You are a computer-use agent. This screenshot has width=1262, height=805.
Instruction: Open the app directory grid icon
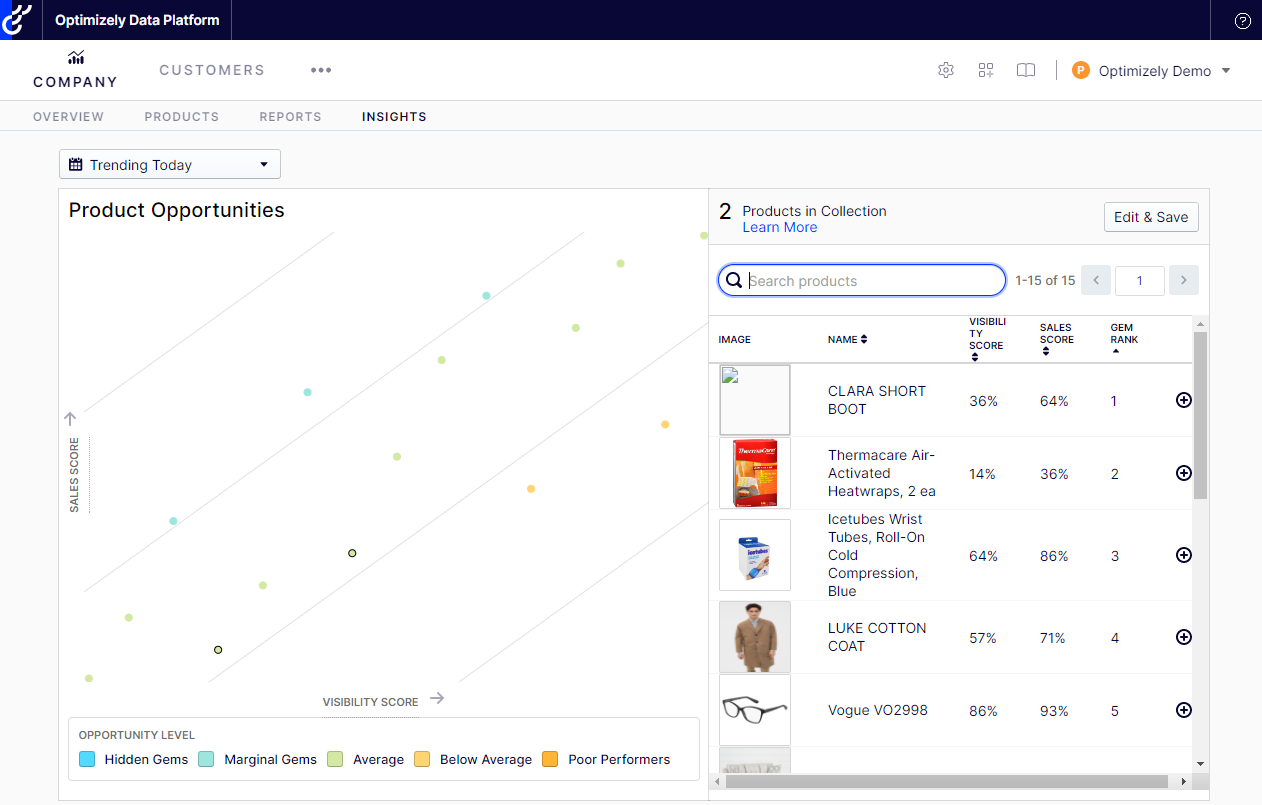point(986,70)
